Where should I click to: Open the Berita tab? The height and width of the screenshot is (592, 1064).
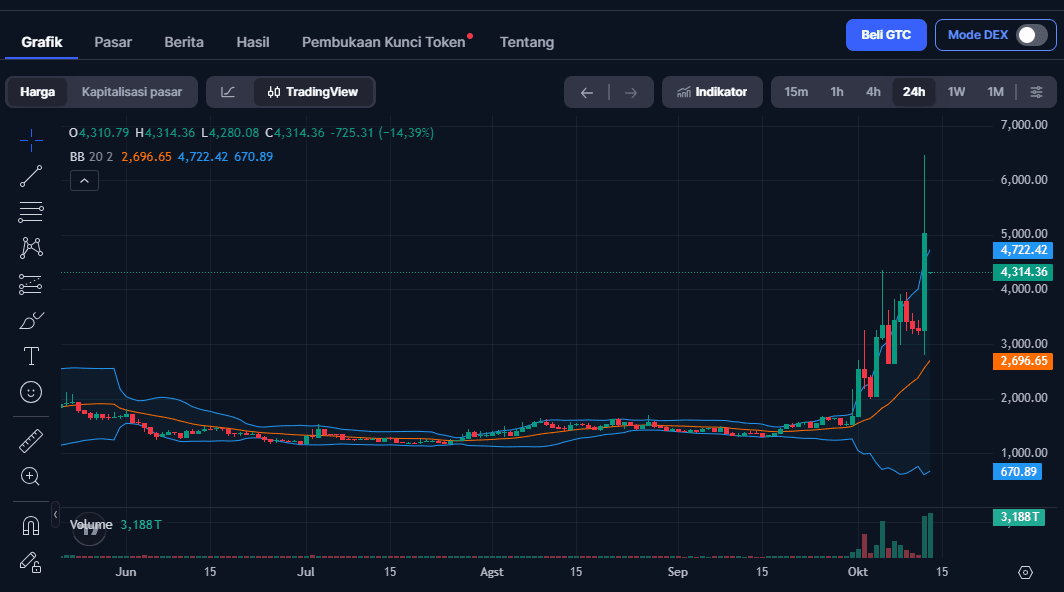tap(184, 42)
